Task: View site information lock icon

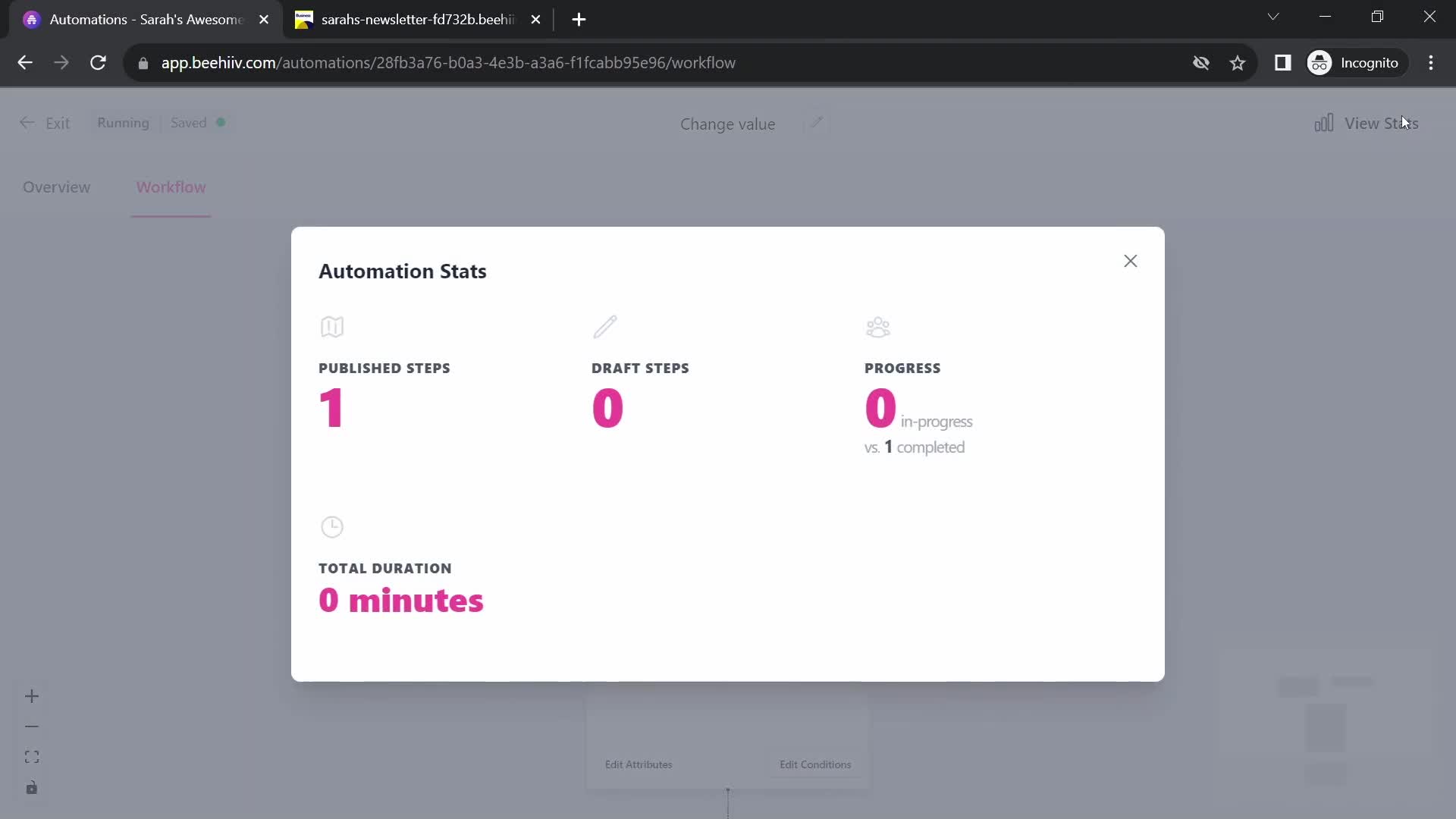Action: (143, 63)
